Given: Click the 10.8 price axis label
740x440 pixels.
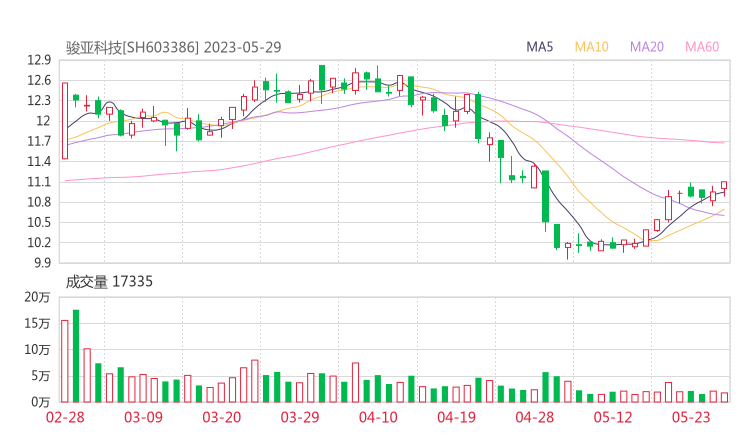Looking at the screenshot, I should pos(39,202).
